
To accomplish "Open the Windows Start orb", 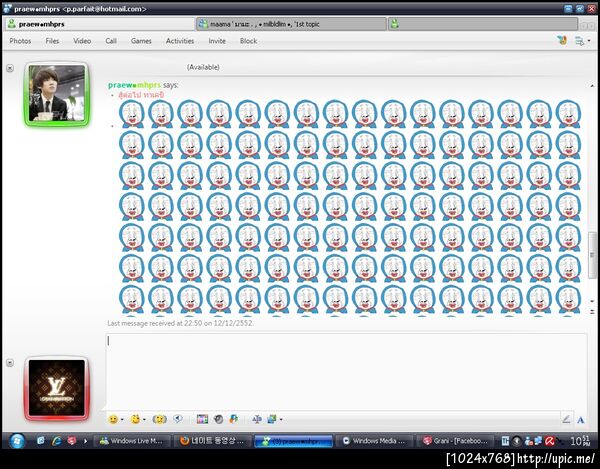I will [16, 441].
